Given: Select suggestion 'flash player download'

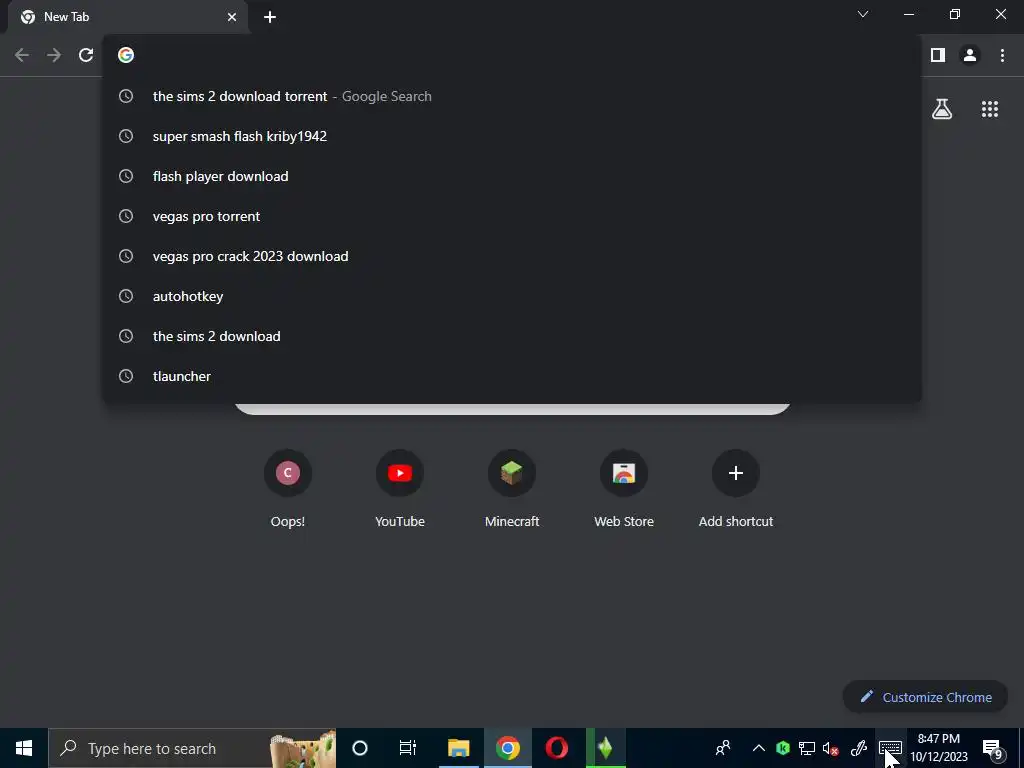Looking at the screenshot, I should (x=512, y=176).
